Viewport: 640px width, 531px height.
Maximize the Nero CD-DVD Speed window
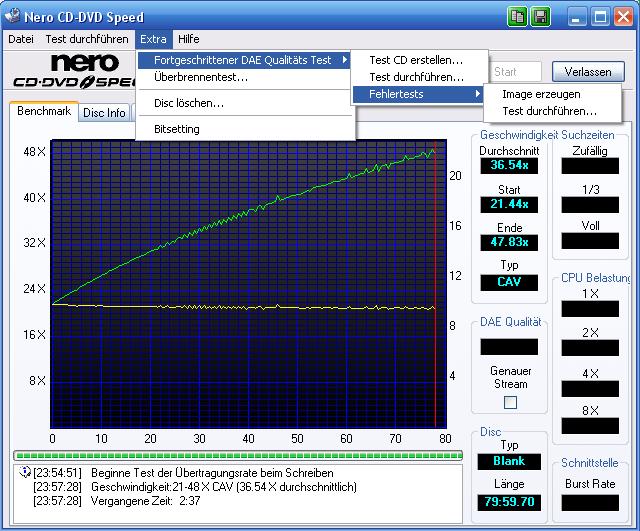pyautogui.click(x=600, y=17)
